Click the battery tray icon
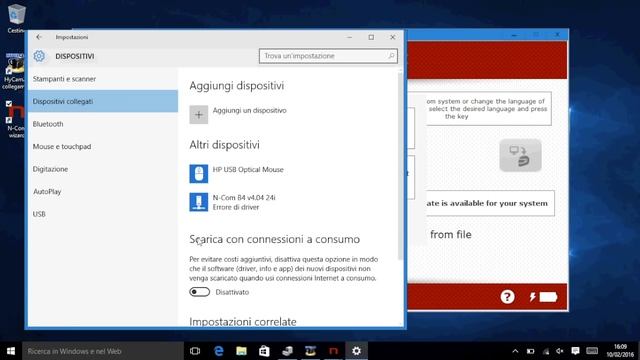640x360 pixels. click(x=530, y=351)
